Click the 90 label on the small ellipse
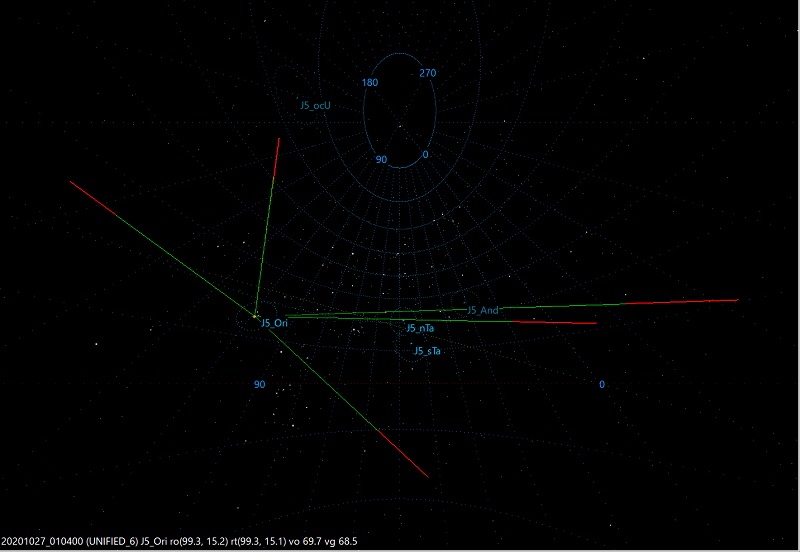The width and height of the screenshot is (800, 552). tap(381, 159)
